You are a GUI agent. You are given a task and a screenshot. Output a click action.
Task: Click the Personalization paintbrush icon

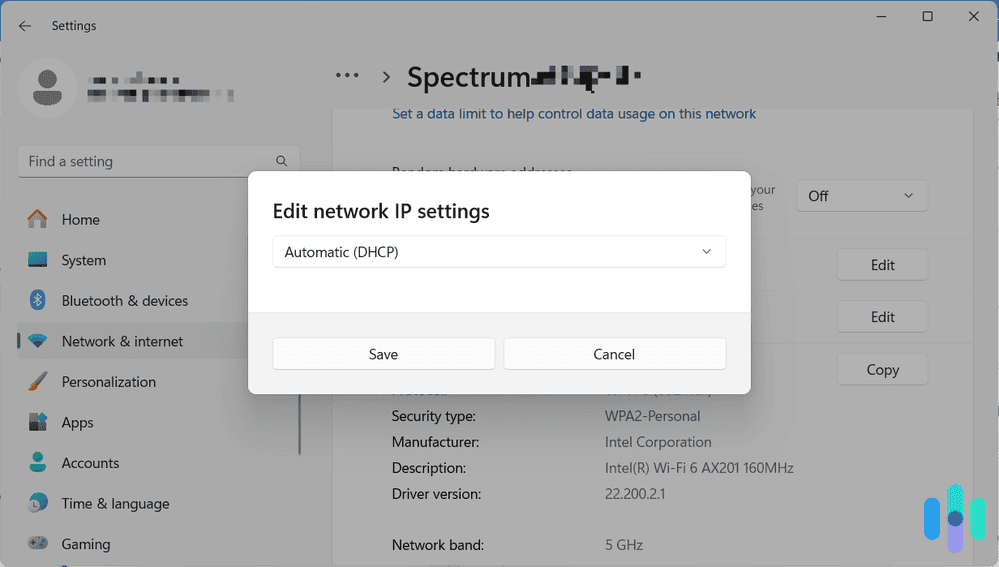pyautogui.click(x=38, y=382)
